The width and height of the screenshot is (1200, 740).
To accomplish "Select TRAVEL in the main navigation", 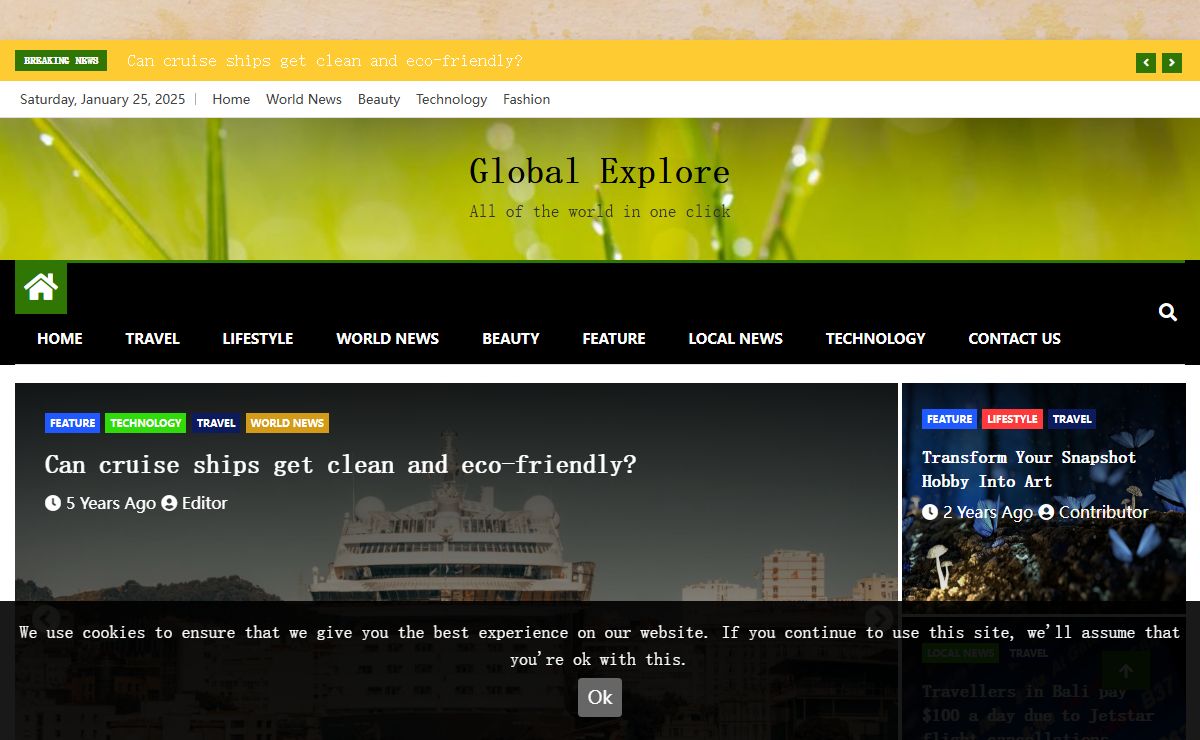I will click(x=152, y=338).
